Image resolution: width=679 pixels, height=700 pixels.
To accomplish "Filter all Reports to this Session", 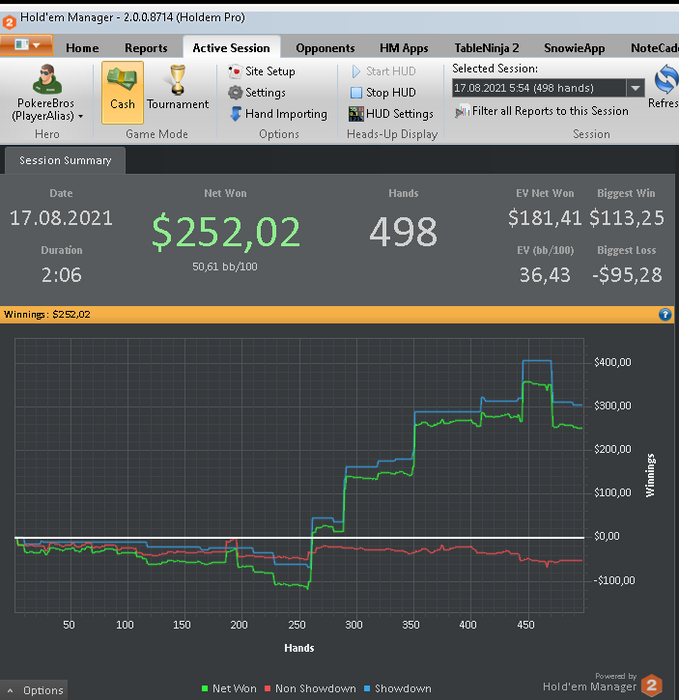I will tap(542, 111).
